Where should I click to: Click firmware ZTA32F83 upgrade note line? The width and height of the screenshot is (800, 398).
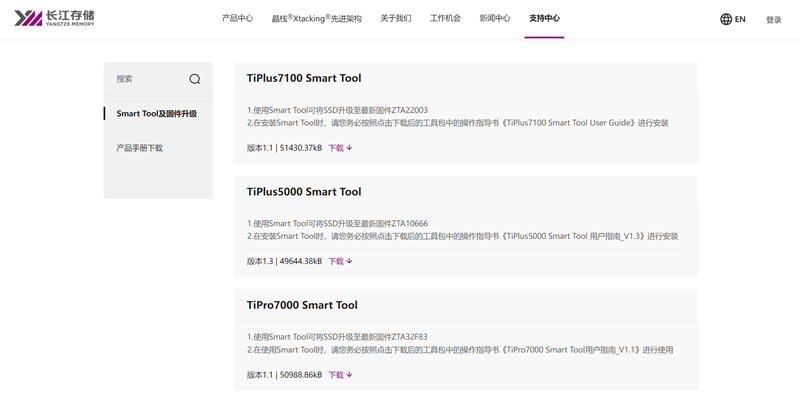pyautogui.click(x=337, y=337)
